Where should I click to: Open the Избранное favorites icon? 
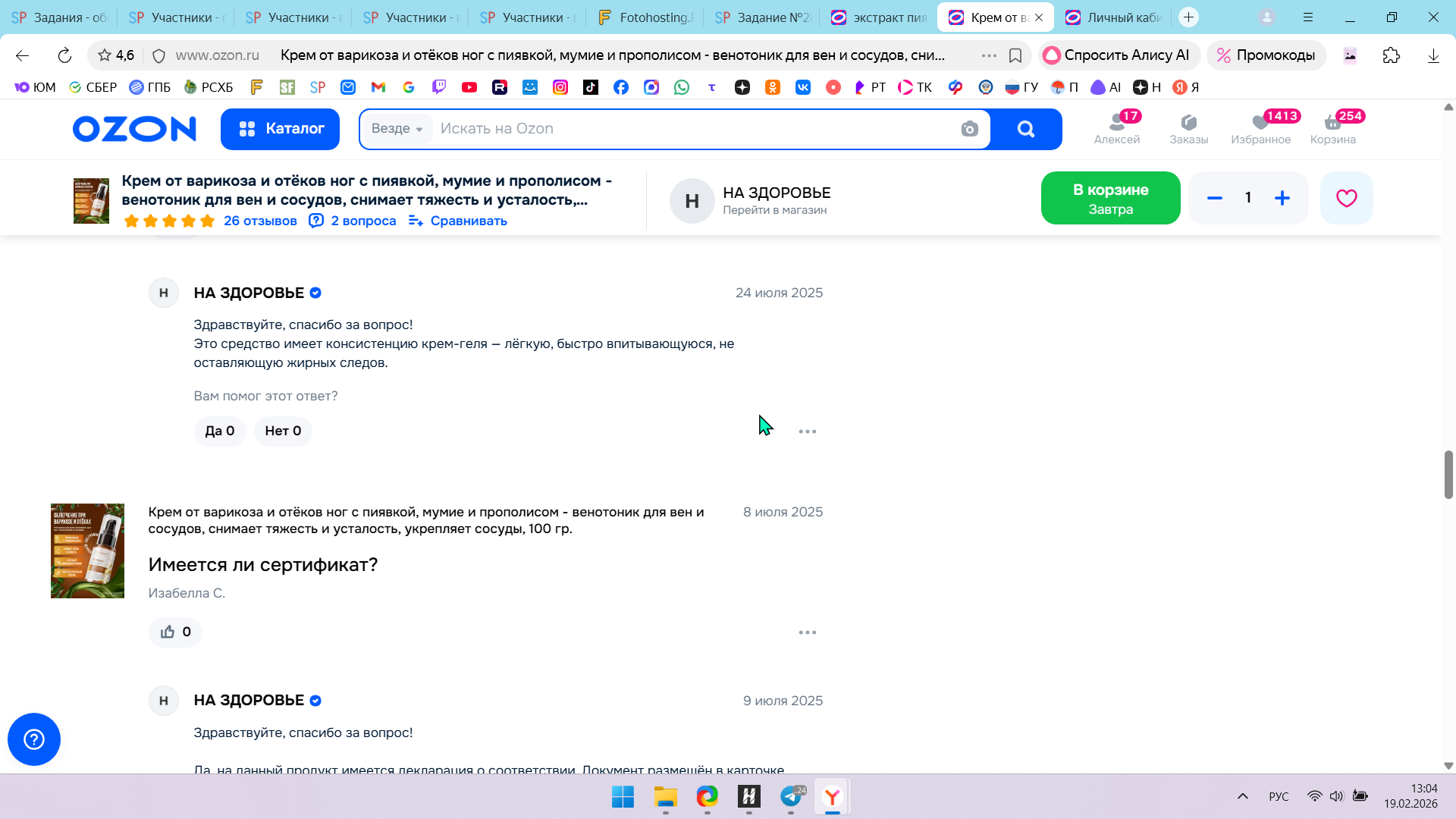pos(1260,128)
